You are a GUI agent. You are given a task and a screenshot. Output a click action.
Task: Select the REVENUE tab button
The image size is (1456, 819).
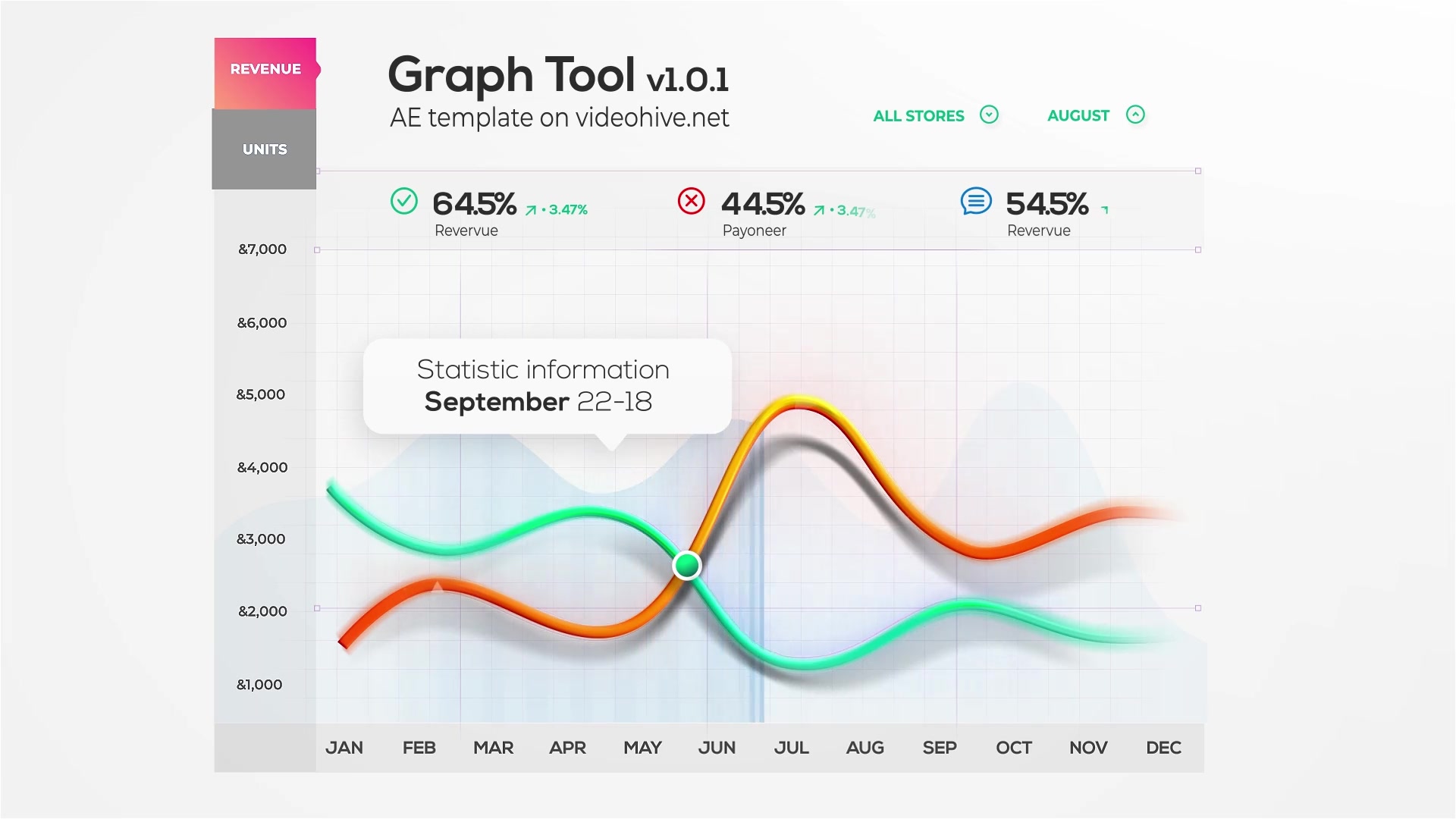(x=264, y=69)
